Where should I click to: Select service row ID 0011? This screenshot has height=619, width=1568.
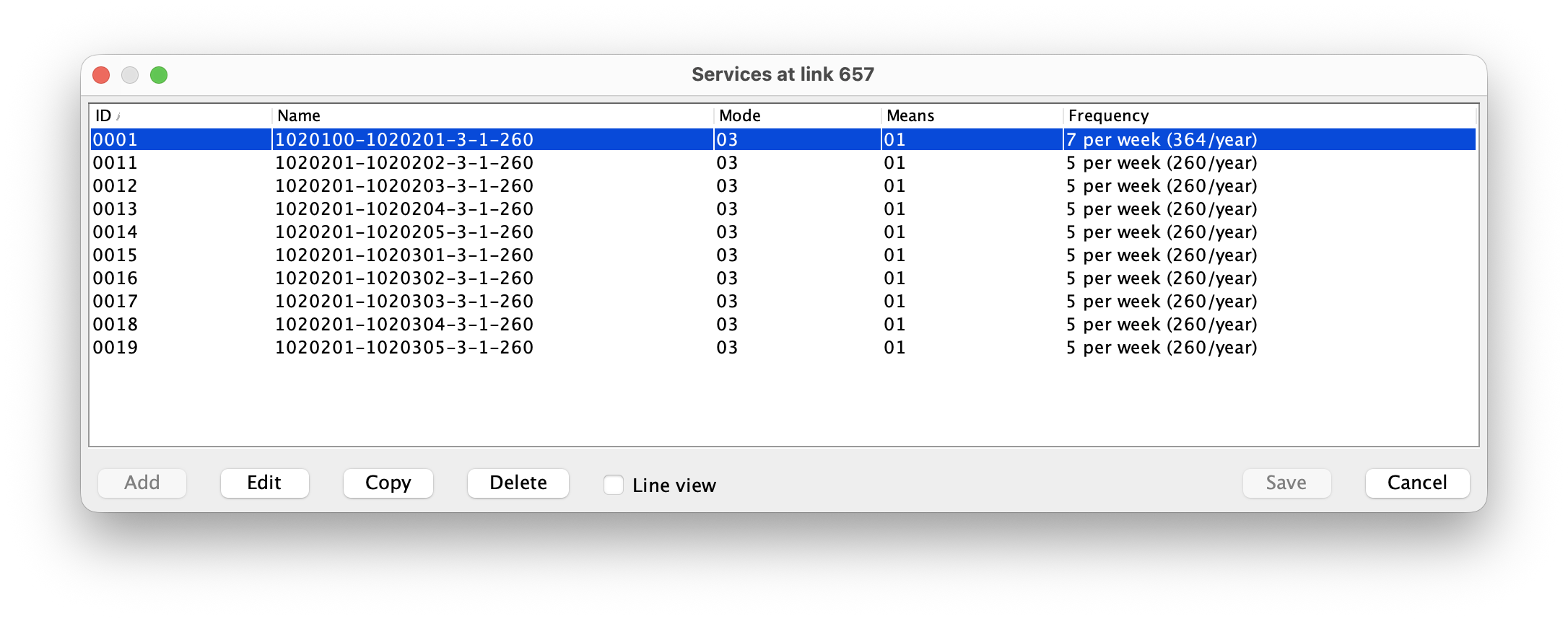[x=783, y=162]
